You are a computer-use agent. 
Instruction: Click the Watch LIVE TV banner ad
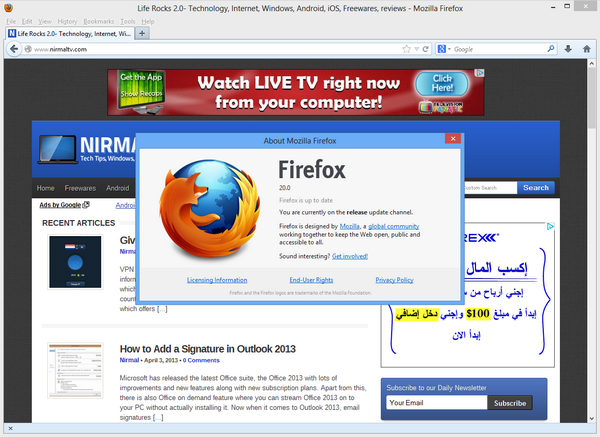pos(296,92)
